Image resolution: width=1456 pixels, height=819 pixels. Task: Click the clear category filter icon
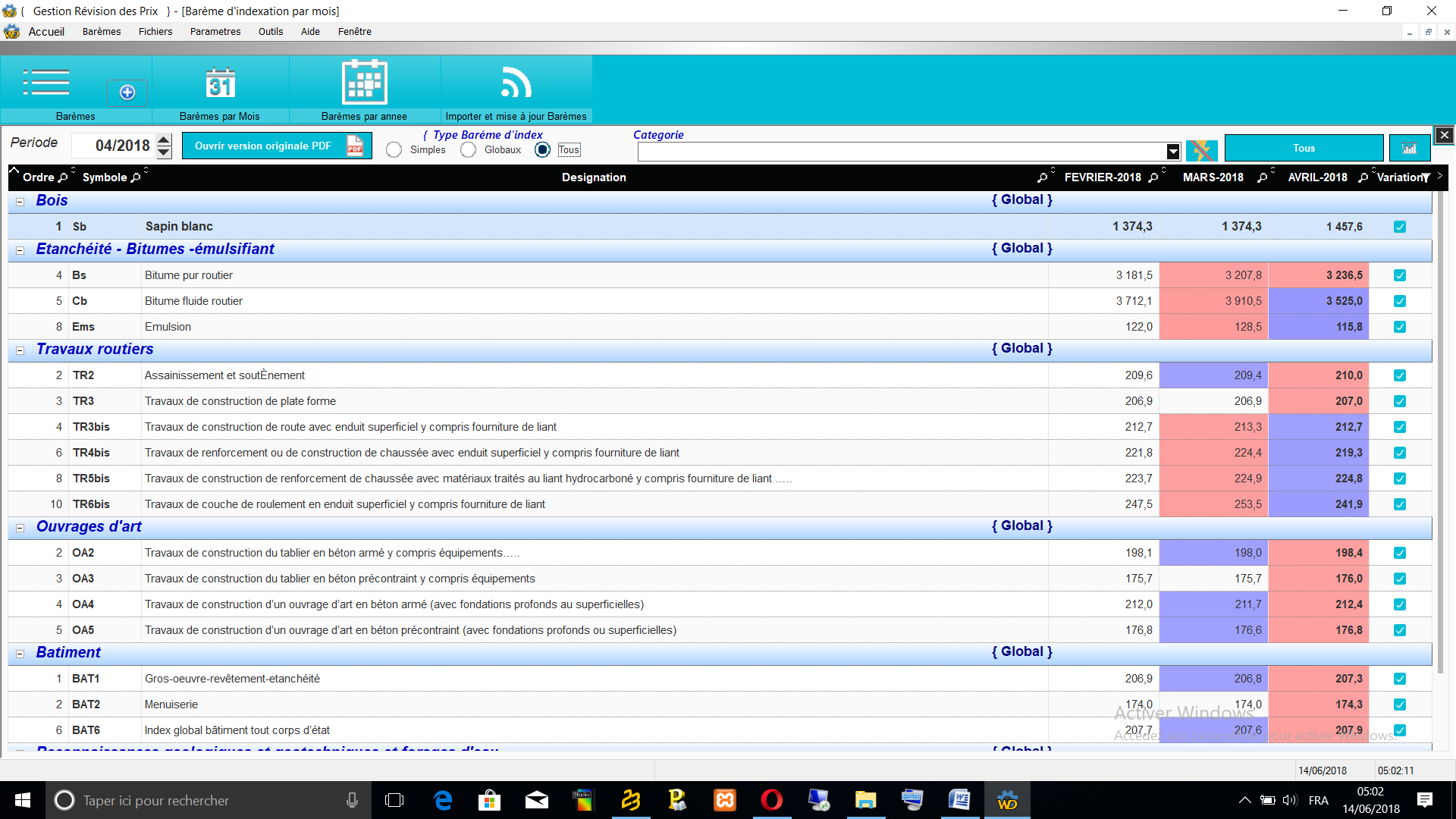tap(1201, 149)
